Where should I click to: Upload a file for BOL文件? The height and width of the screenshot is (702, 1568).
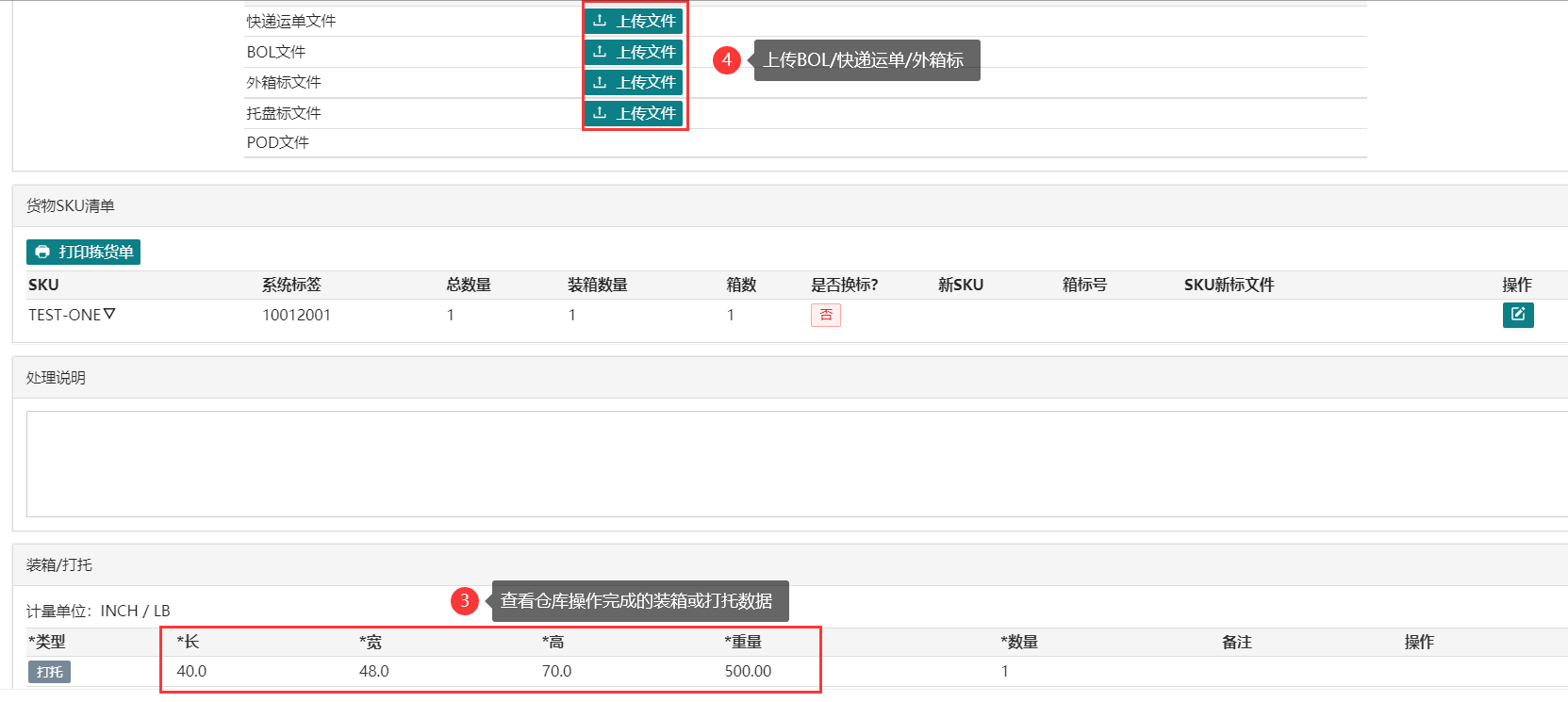tap(634, 52)
